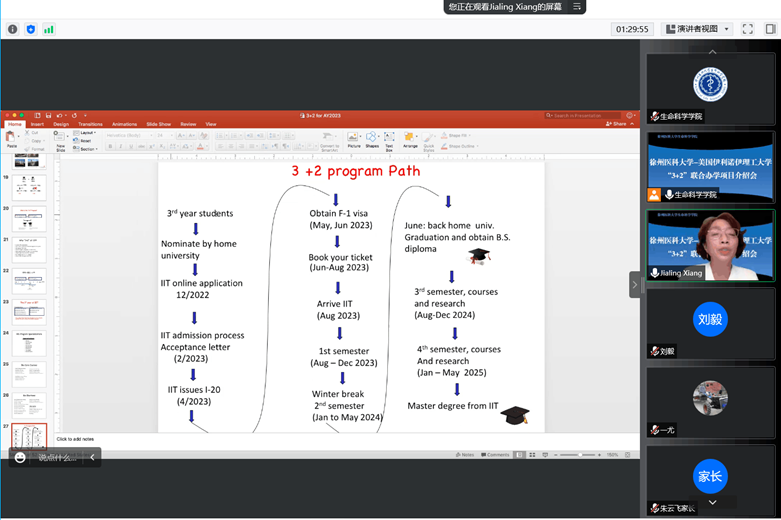Enter fullscreen mode via the expand icon
The image size is (781, 520).
click(748, 29)
